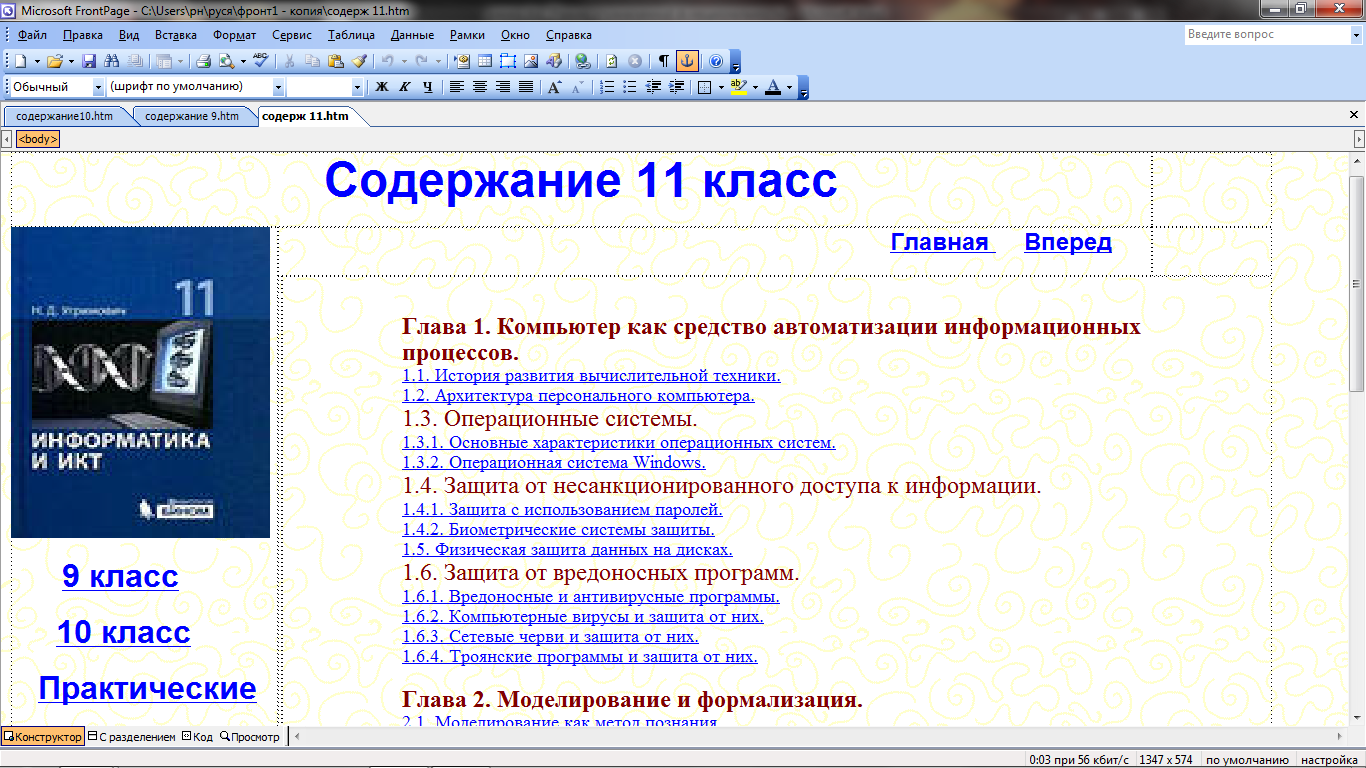Click the Главная link

point(943,242)
